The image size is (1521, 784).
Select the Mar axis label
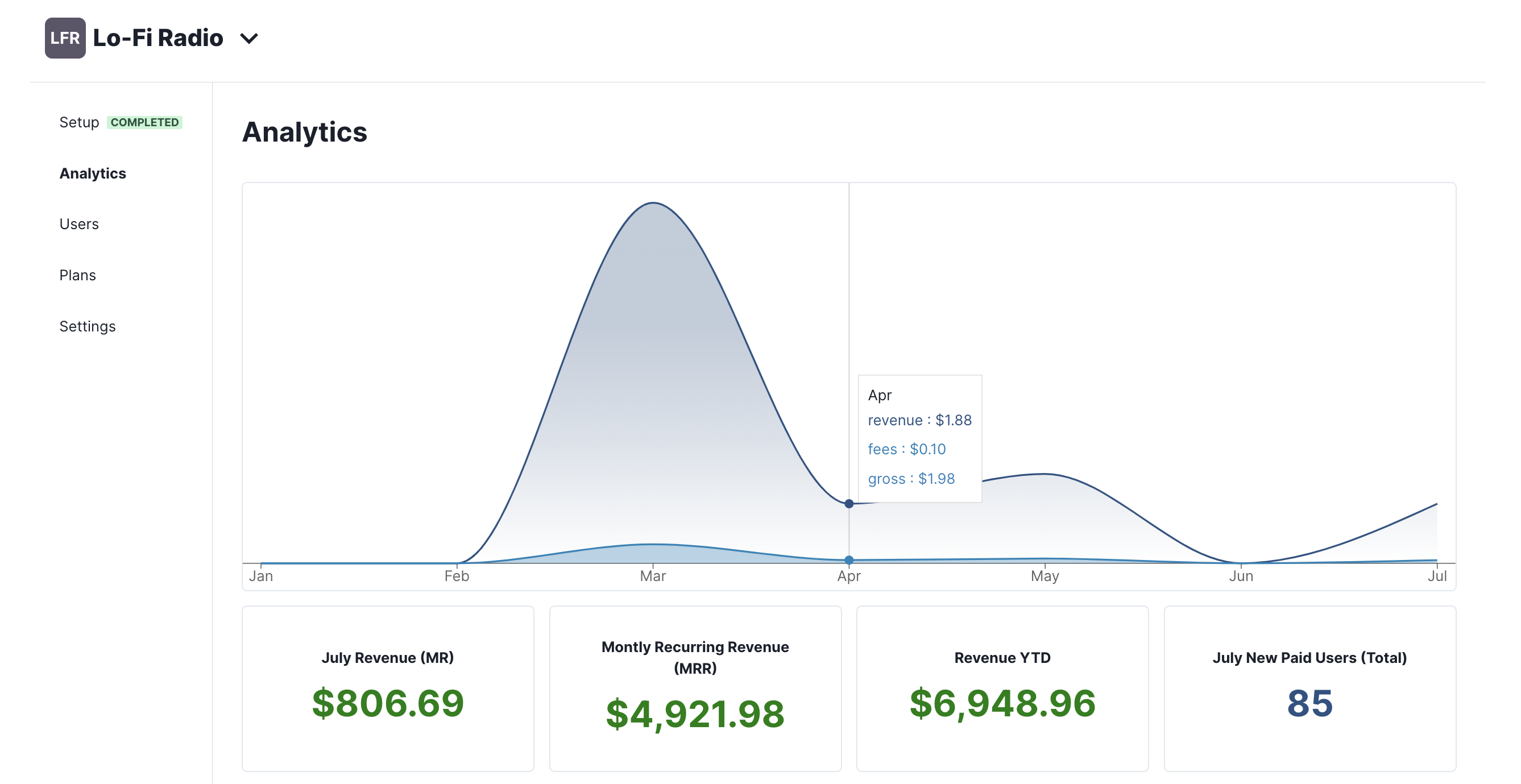coord(652,576)
